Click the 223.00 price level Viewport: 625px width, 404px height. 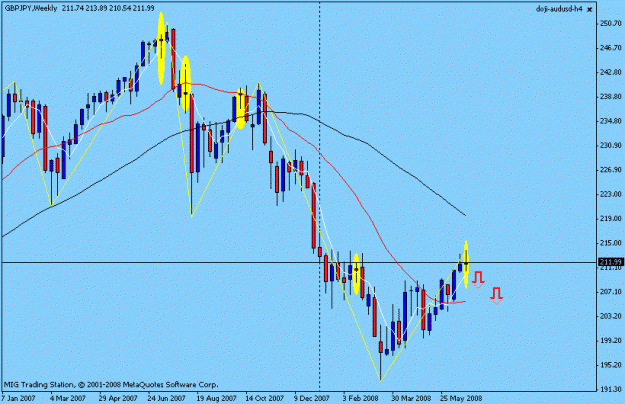pos(611,194)
